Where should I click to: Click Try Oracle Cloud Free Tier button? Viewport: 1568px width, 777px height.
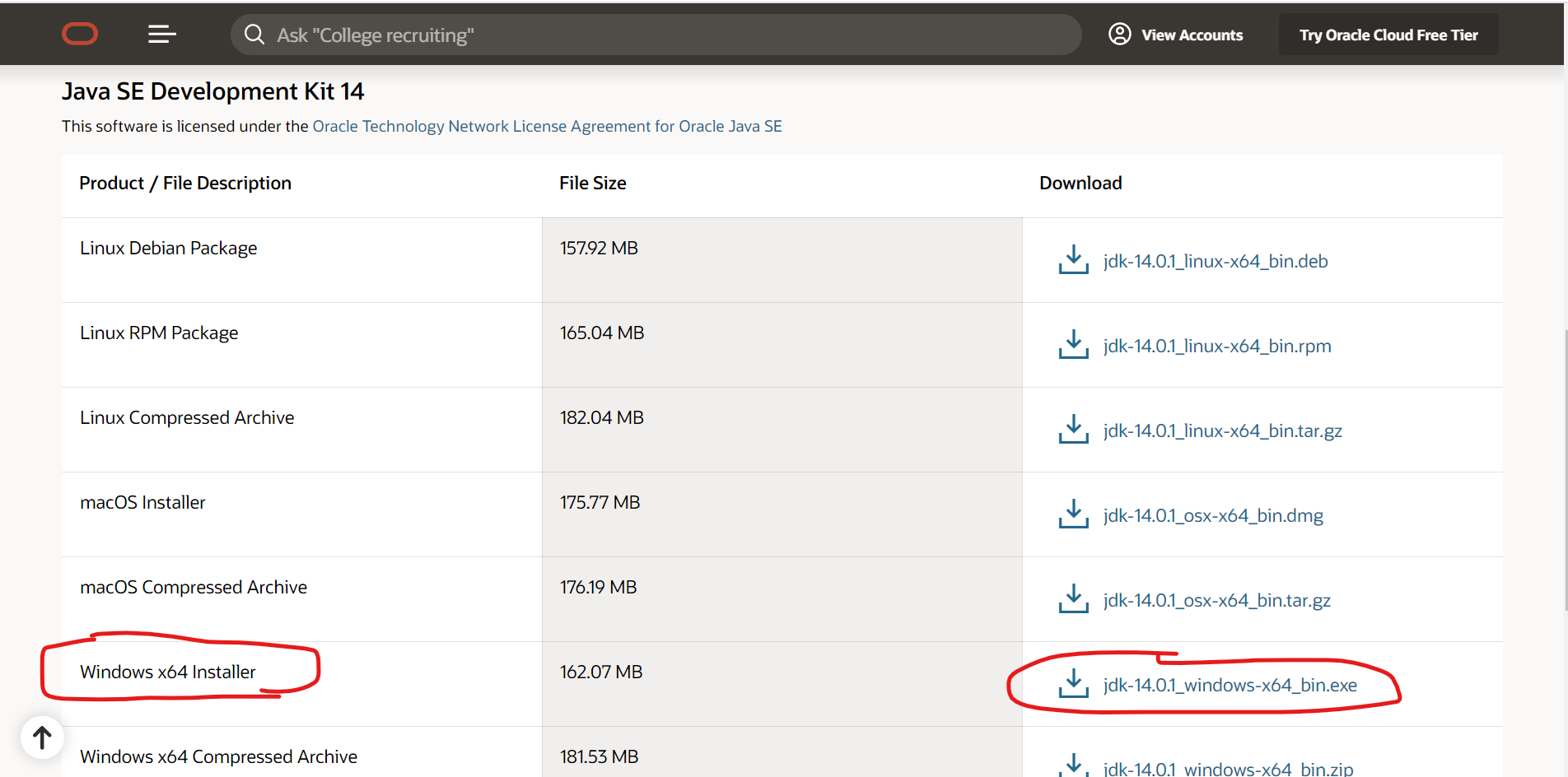[x=1388, y=35]
